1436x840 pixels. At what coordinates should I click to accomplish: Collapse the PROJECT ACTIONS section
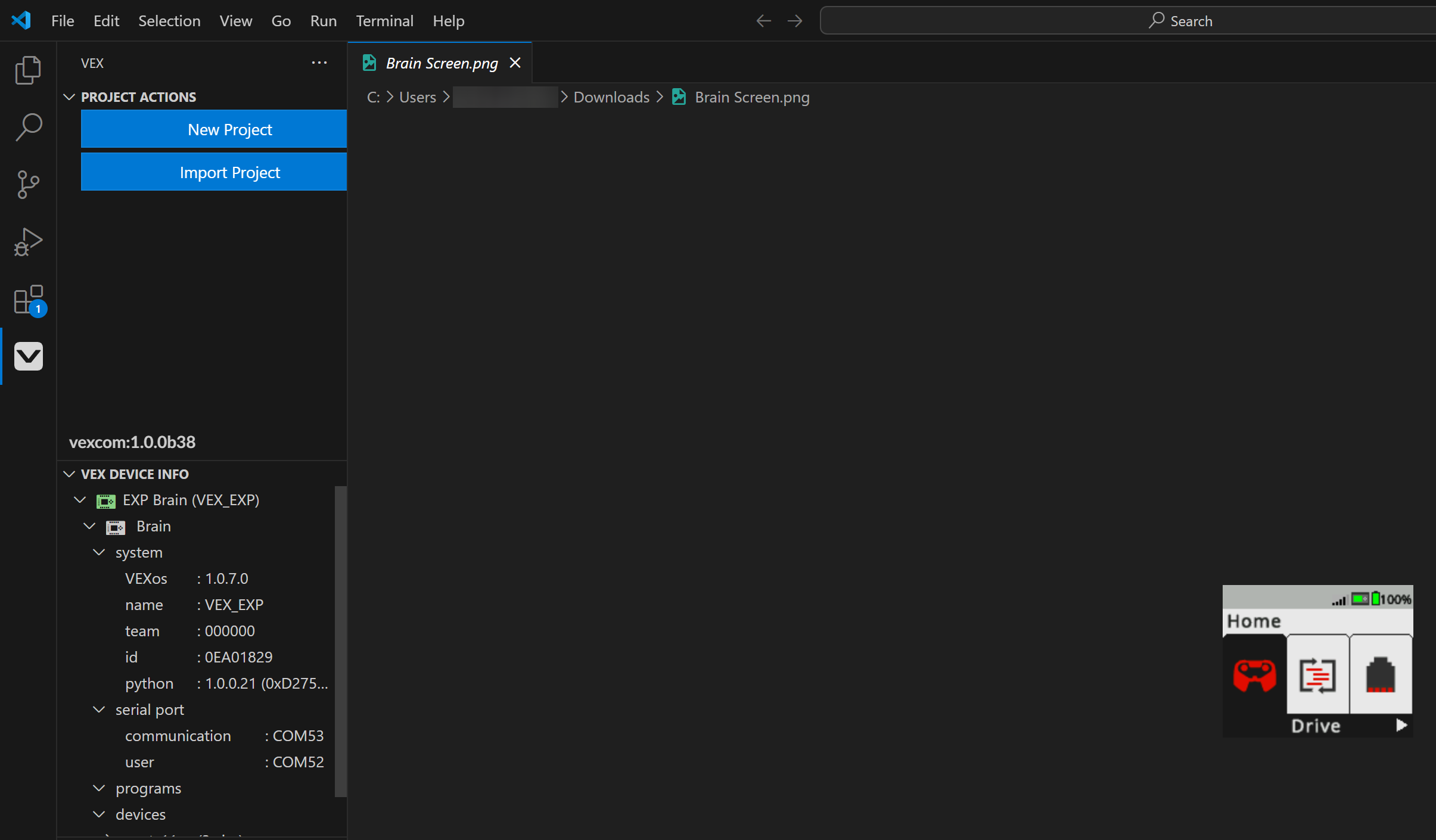coord(69,97)
